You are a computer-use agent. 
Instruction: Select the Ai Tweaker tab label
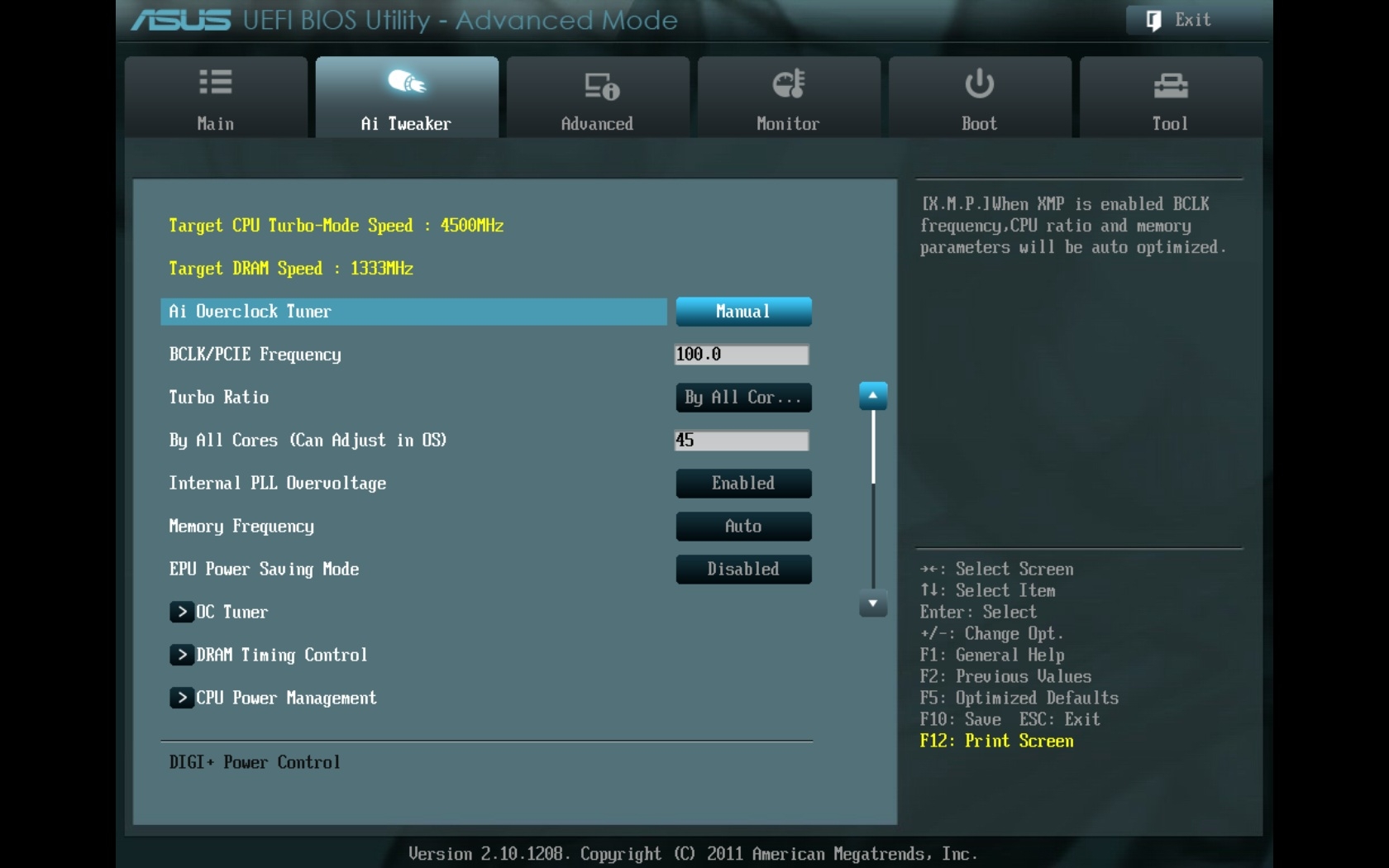pos(406,124)
